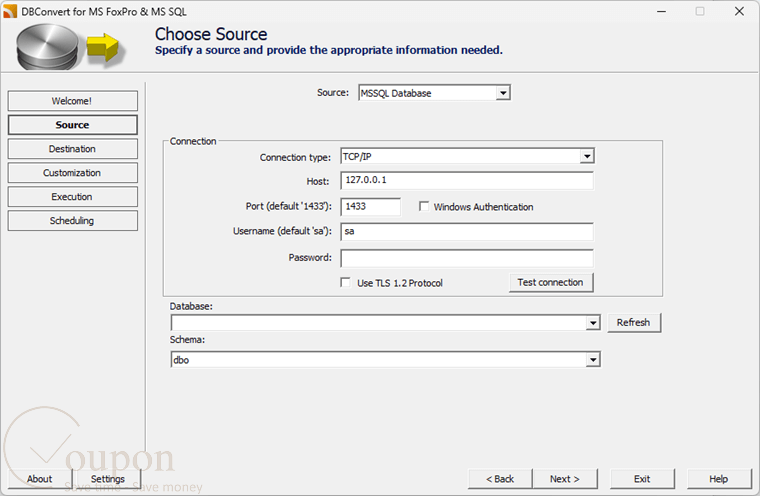
Task: Focus the Port input field
Action: 371,207
